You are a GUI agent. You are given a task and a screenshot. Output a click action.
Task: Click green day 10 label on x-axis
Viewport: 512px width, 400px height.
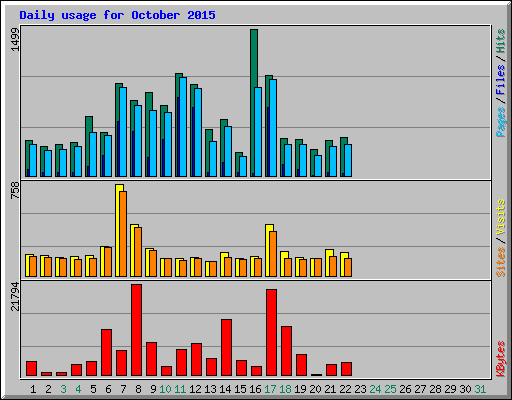[x=165, y=389]
